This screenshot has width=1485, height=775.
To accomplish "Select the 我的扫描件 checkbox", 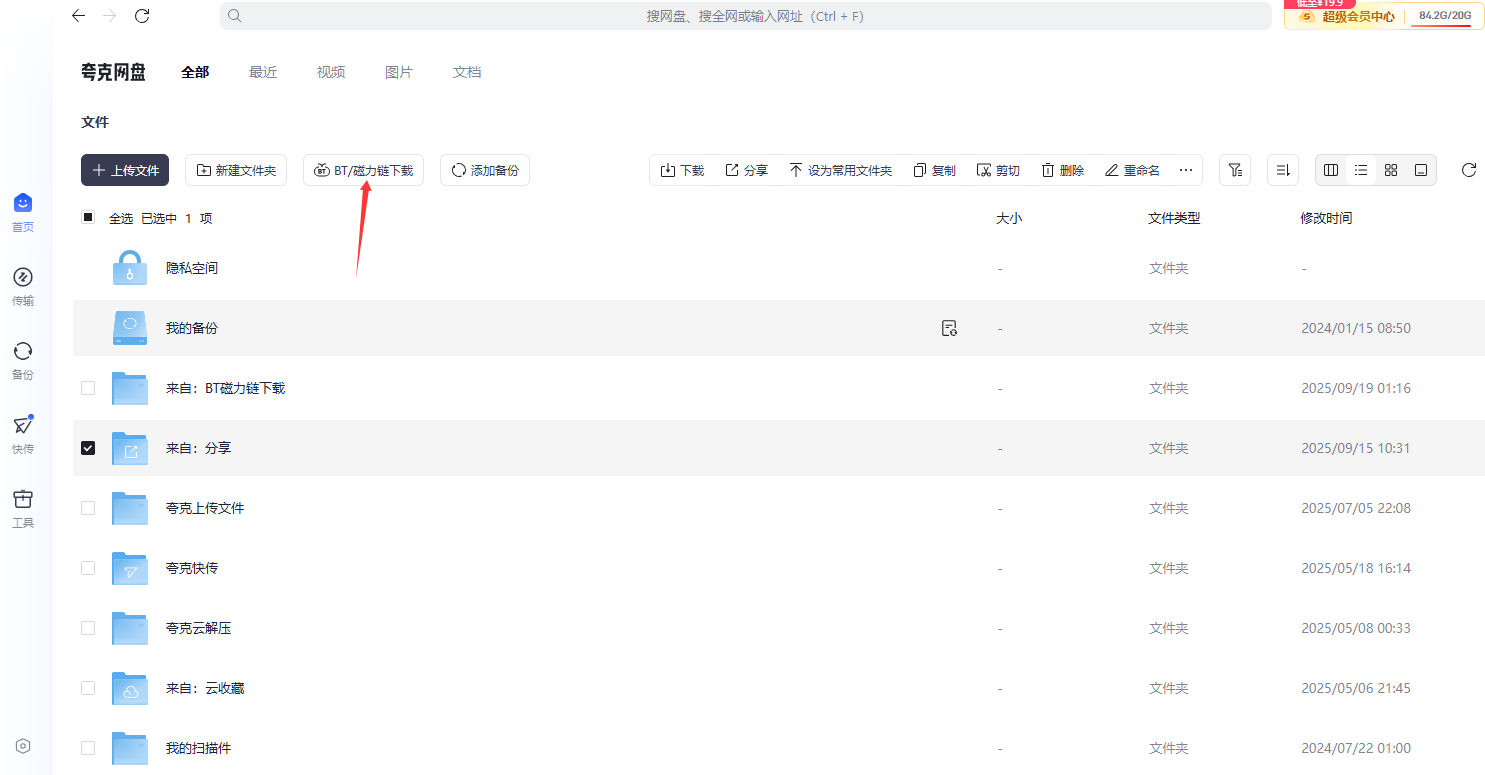I will [x=88, y=748].
